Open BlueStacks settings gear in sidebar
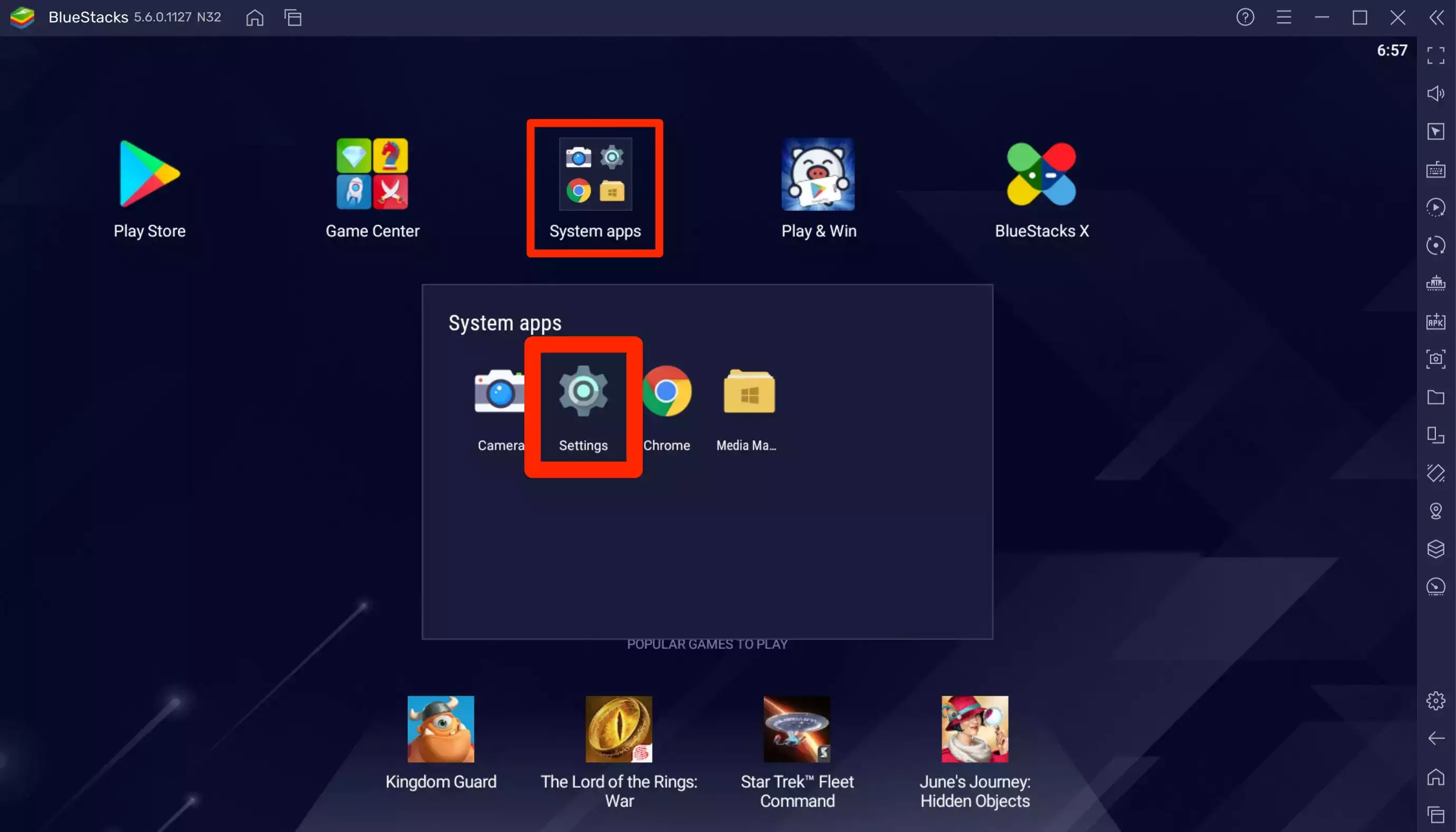The image size is (1456, 832). 1435,701
